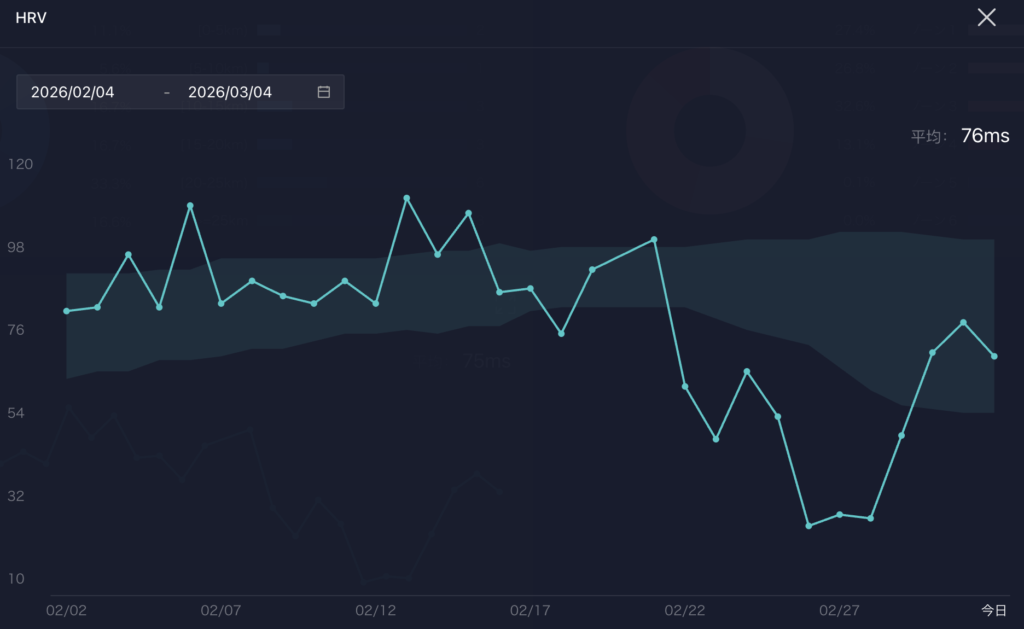Click the HRV data point at 02/17

click(530, 288)
